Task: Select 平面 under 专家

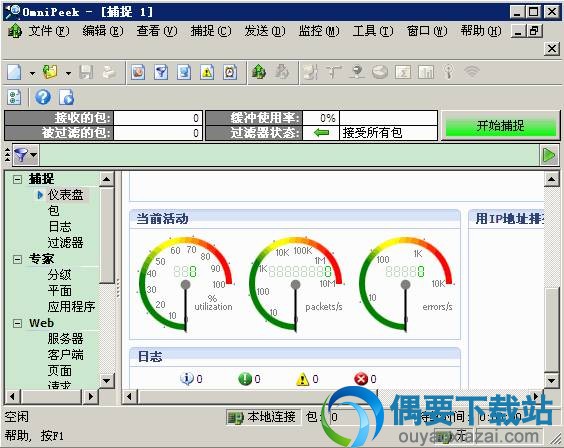Action: pyautogui.click(x=59, y=291)
